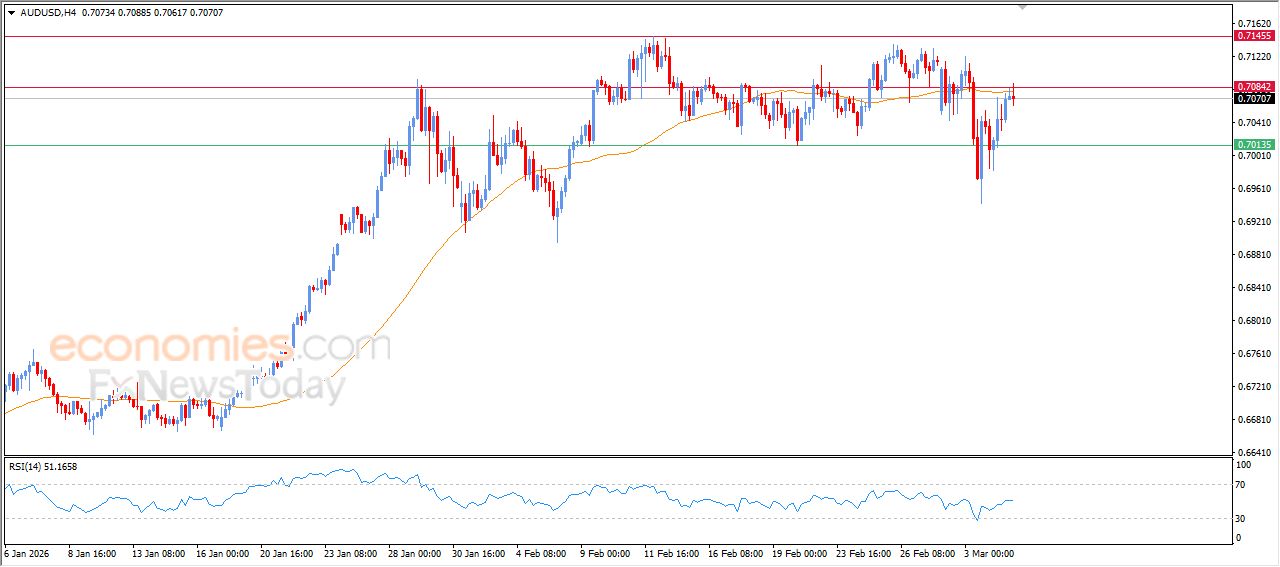Viewport: 1280px width, 567px height.
Task: Click the dropdown arrow beside AUDUSD,H4
Action: pyautogui.click(x=11, y=13)
